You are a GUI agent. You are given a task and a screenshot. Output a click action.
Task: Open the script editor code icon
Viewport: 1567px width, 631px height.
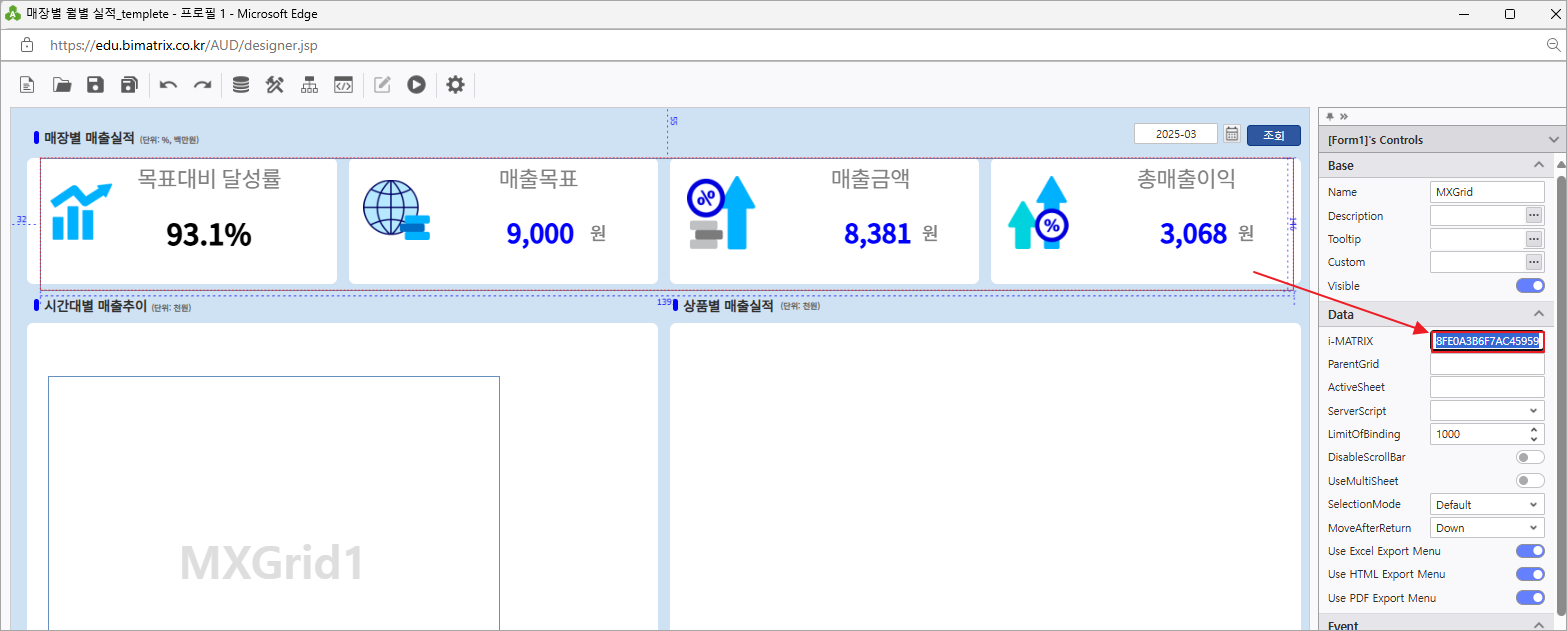tap(343, 85)
